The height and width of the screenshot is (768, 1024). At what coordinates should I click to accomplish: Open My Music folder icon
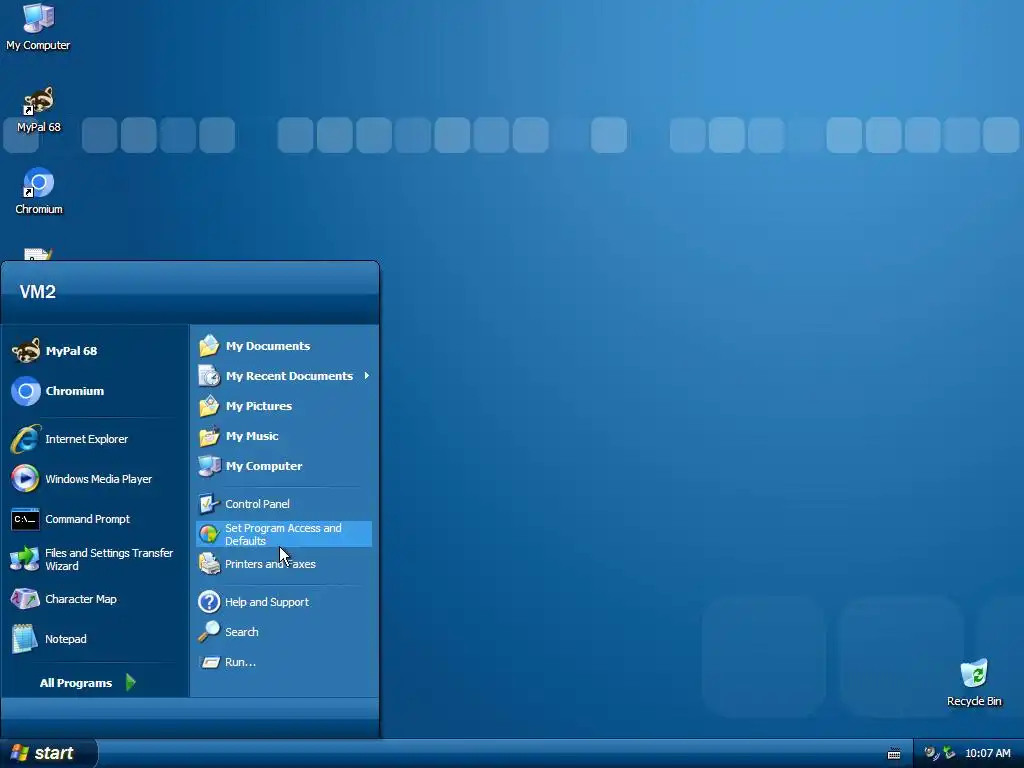point(209,436)
